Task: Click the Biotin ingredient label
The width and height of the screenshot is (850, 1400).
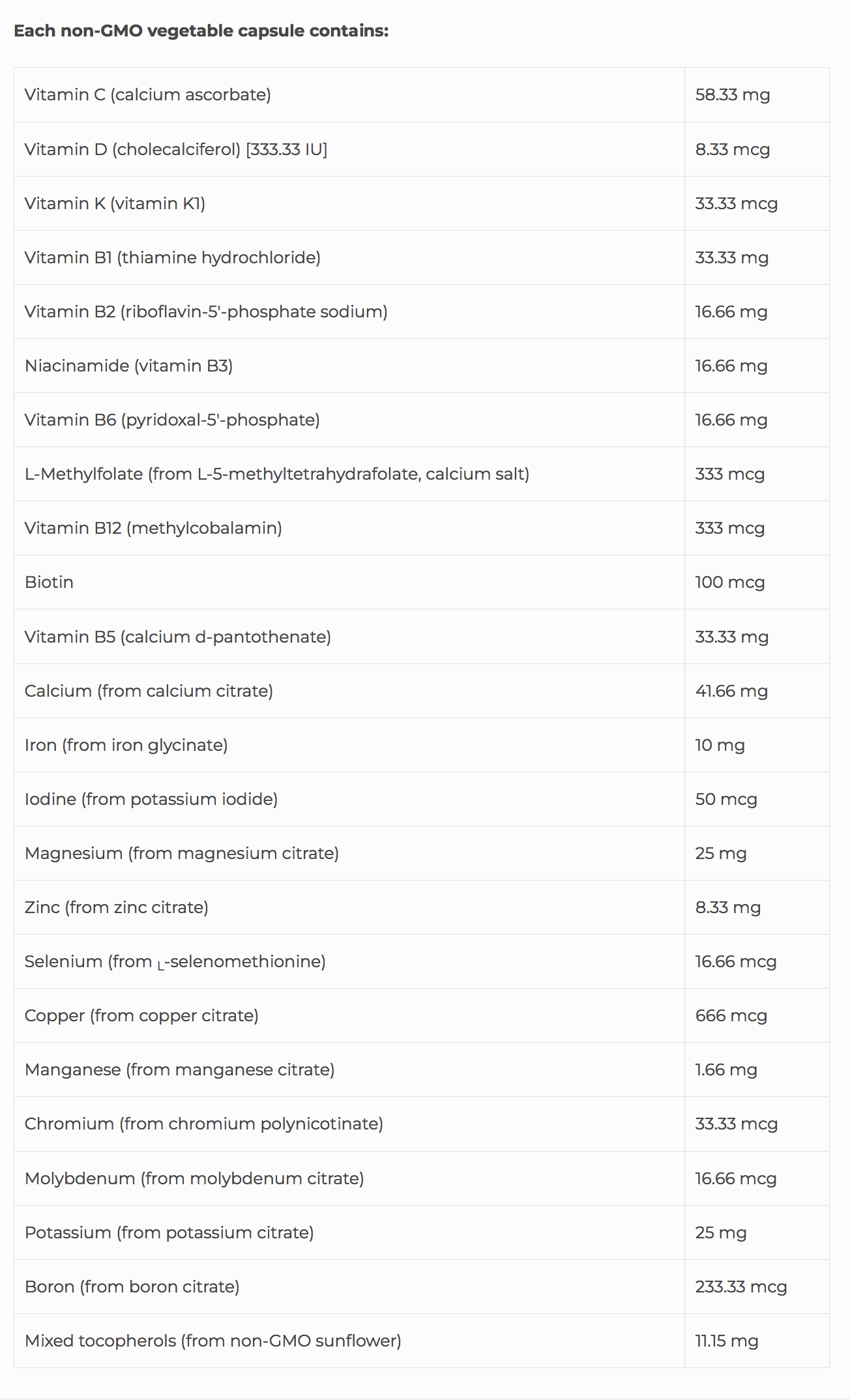Action: tap(49, 582)
